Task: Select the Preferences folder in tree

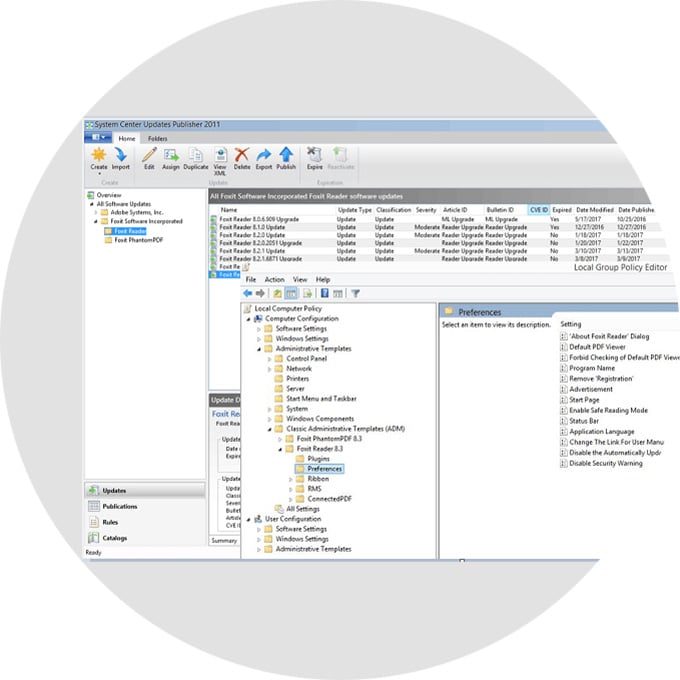Action: pyautogui.click(x=324, y=469)
